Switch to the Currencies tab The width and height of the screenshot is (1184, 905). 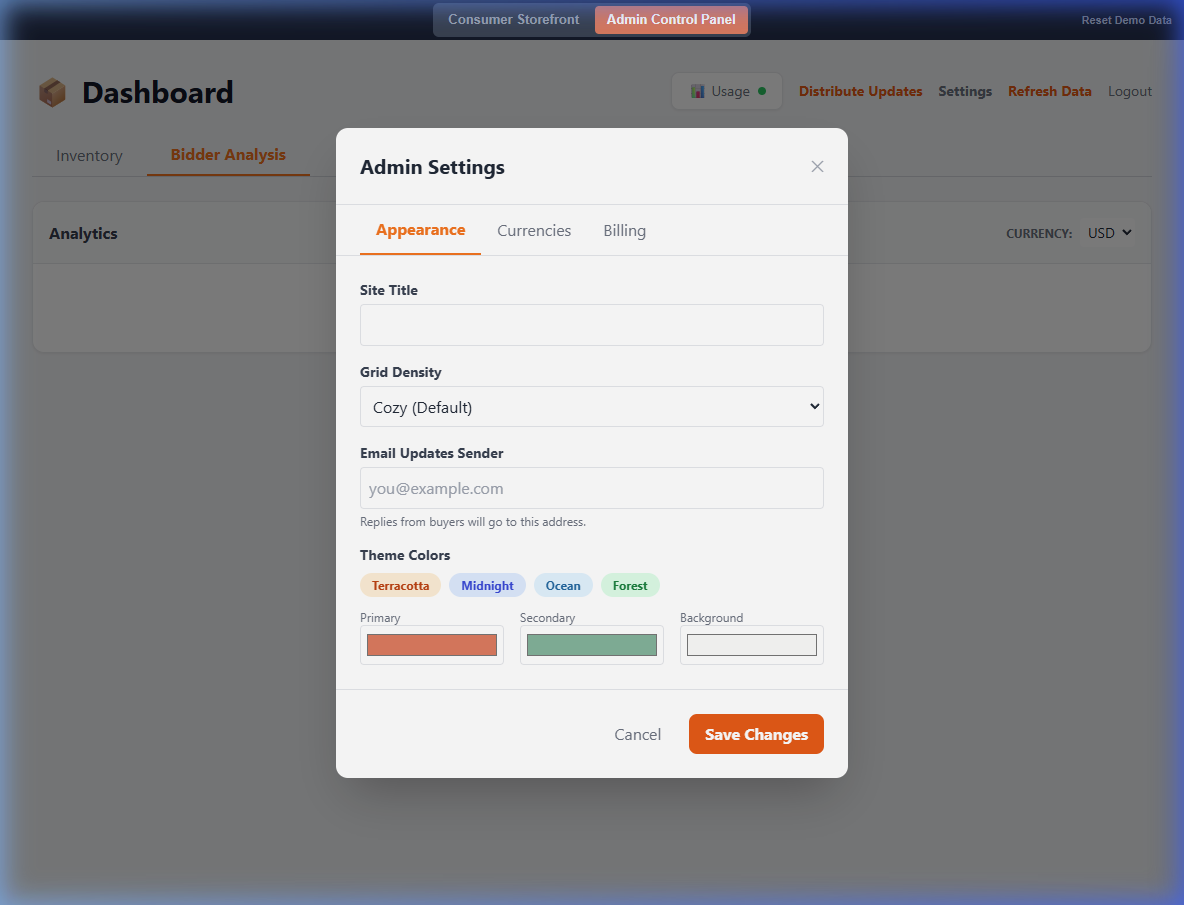[534, 230]
